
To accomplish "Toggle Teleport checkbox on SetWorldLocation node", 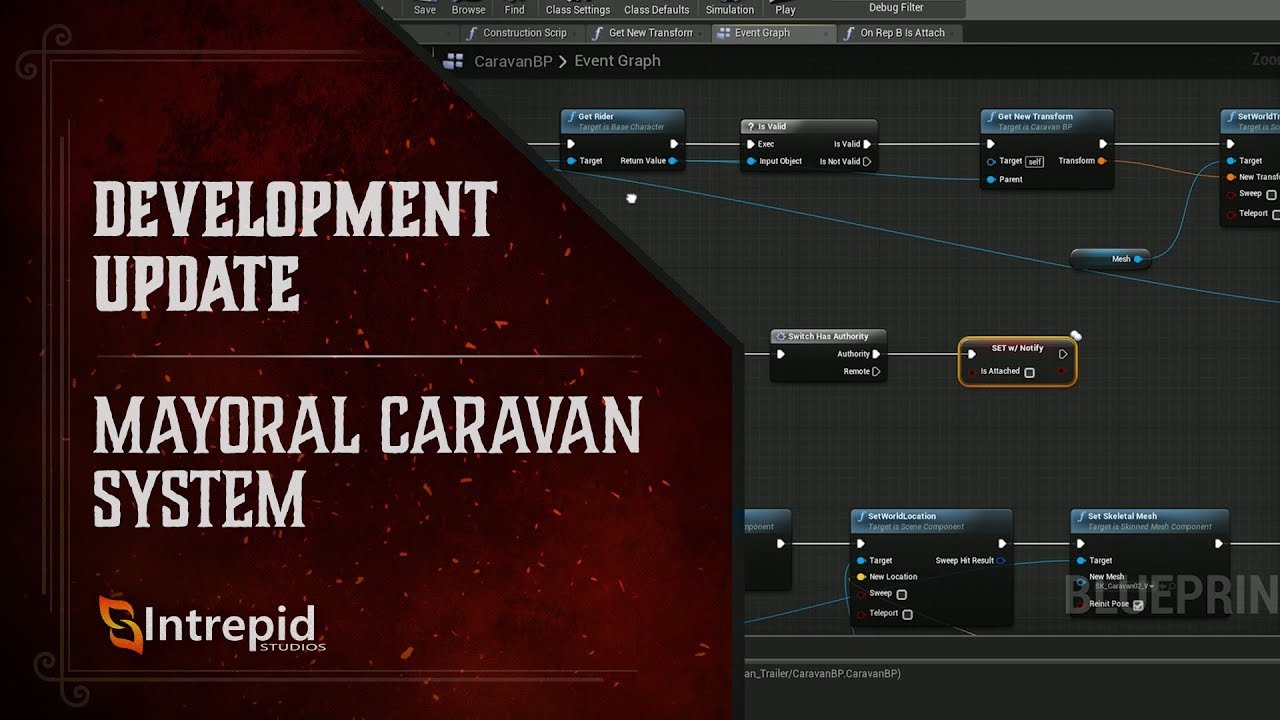I will point(907,615).
